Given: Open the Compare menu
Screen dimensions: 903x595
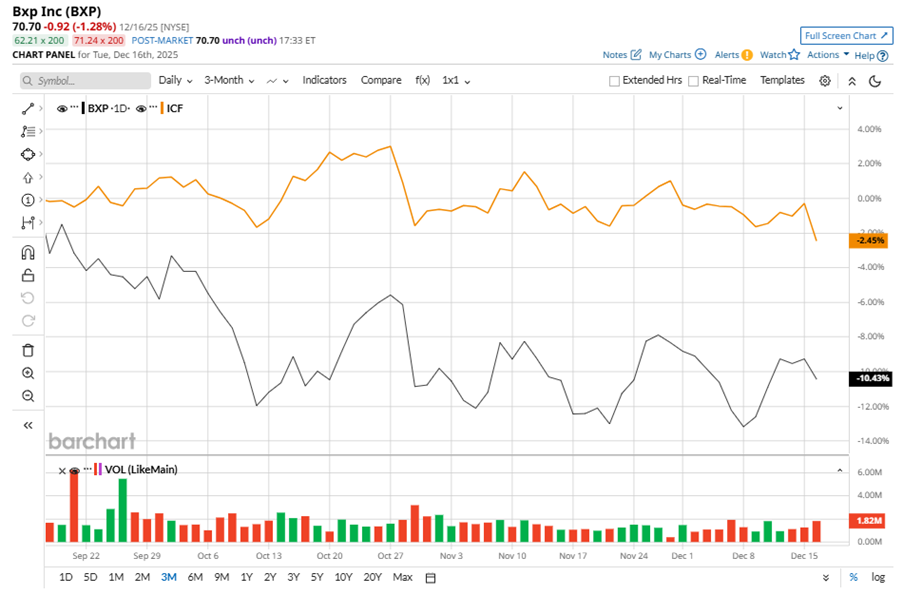Looking at the screenshot, I should [381, 80].
